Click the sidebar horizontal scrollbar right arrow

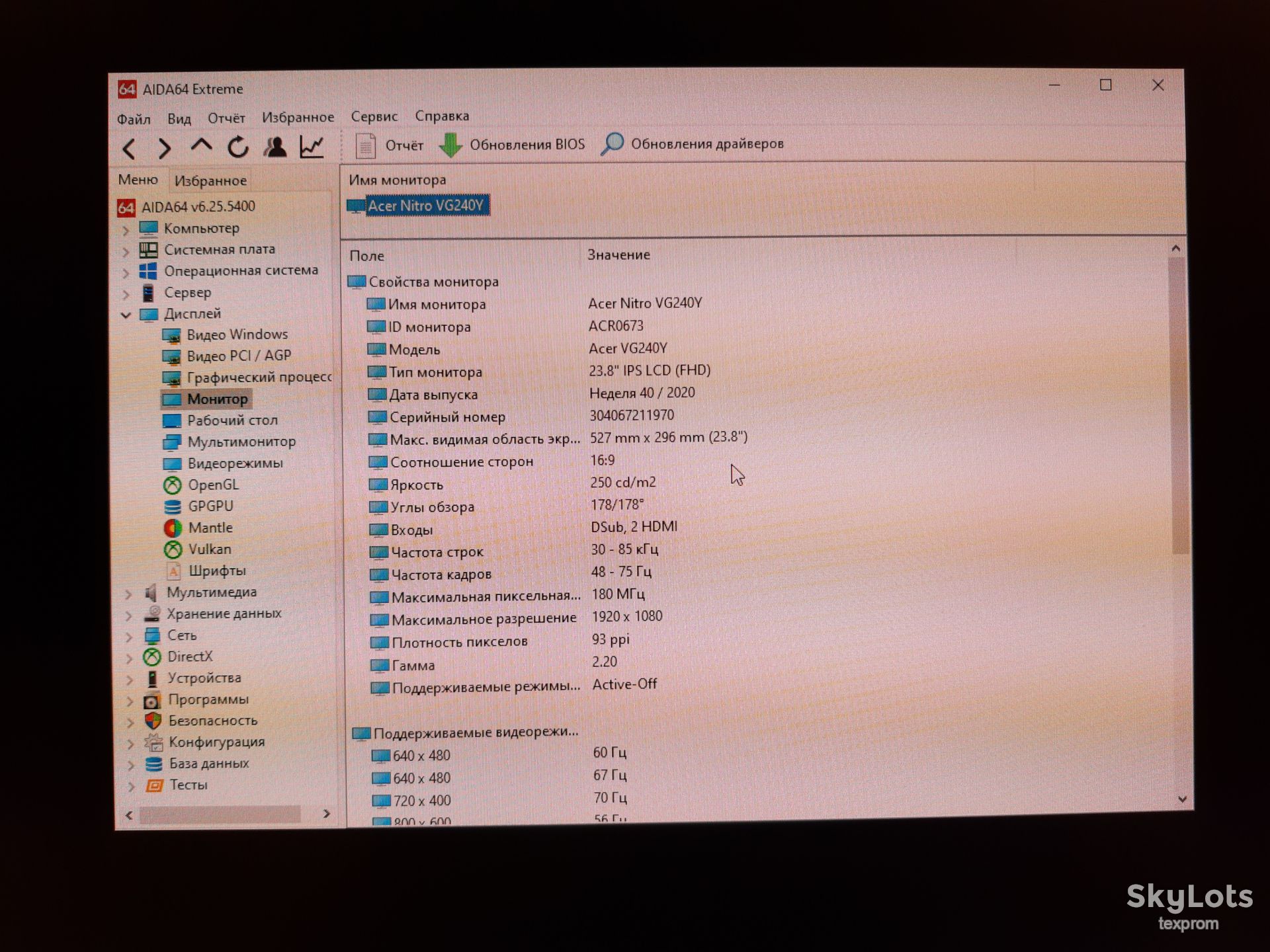(x=326, y=814)
